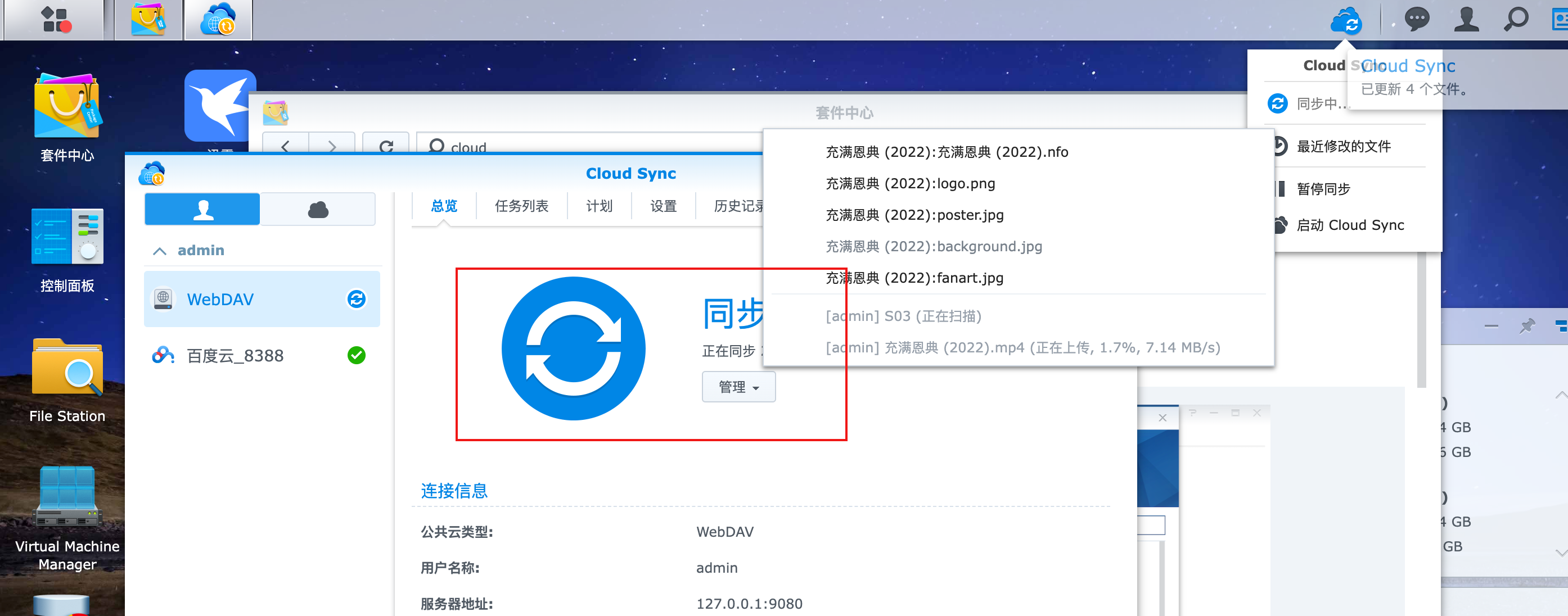Screen dimensions: 1568x616
Task: Click the file entry logo.png
Action: point(910,184)
